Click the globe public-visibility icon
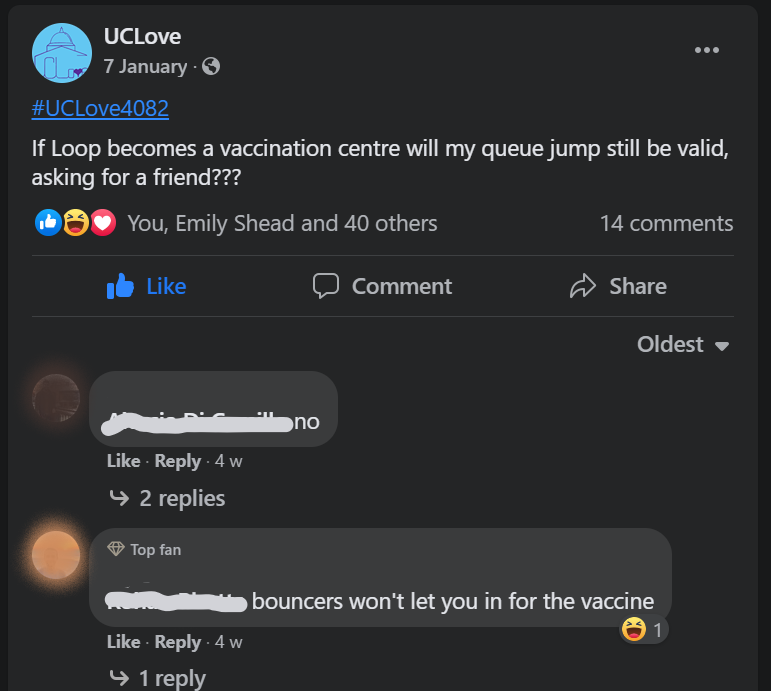This screenshot has height=691, width=771. click(x=211, y=66)
